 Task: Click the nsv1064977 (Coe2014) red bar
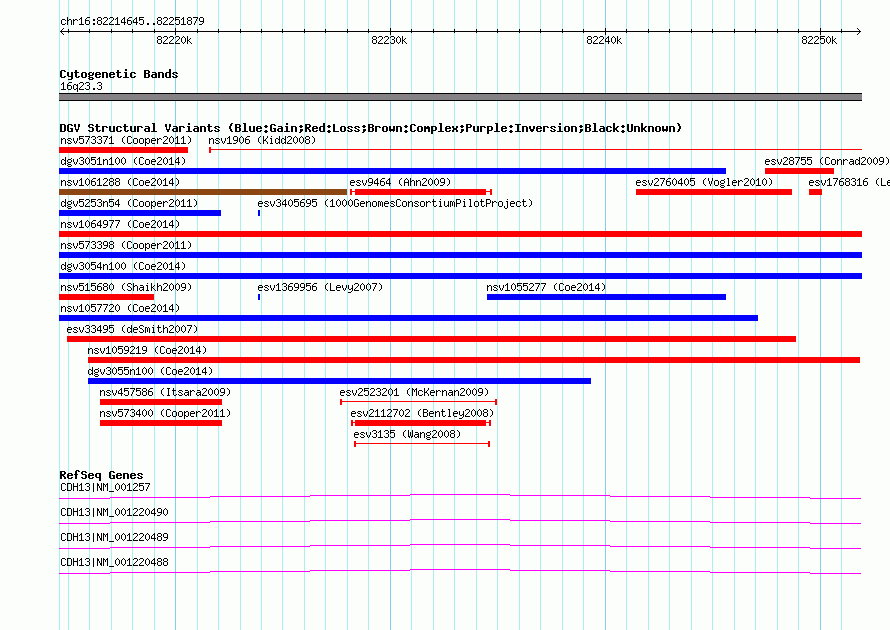click(x=460, y=234)
